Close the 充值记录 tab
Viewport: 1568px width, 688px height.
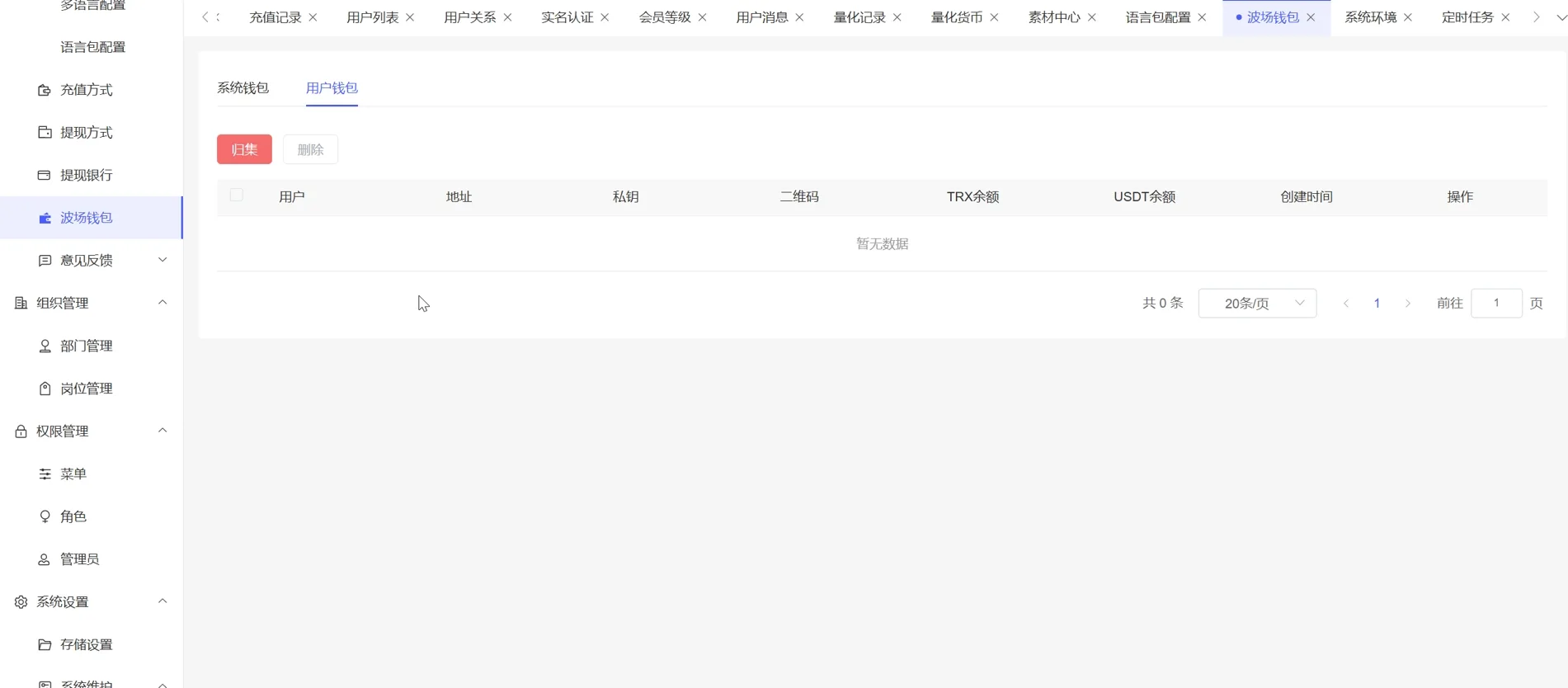point(313,17)
